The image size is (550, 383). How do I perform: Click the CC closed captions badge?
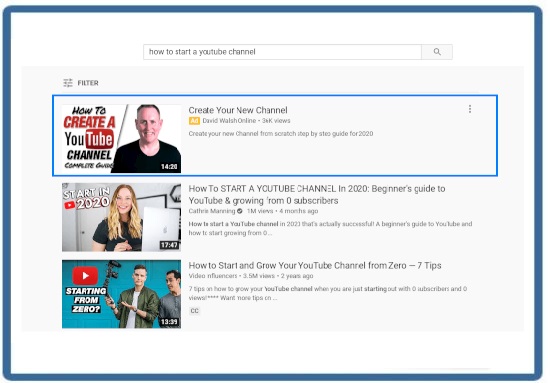[194, 311]
